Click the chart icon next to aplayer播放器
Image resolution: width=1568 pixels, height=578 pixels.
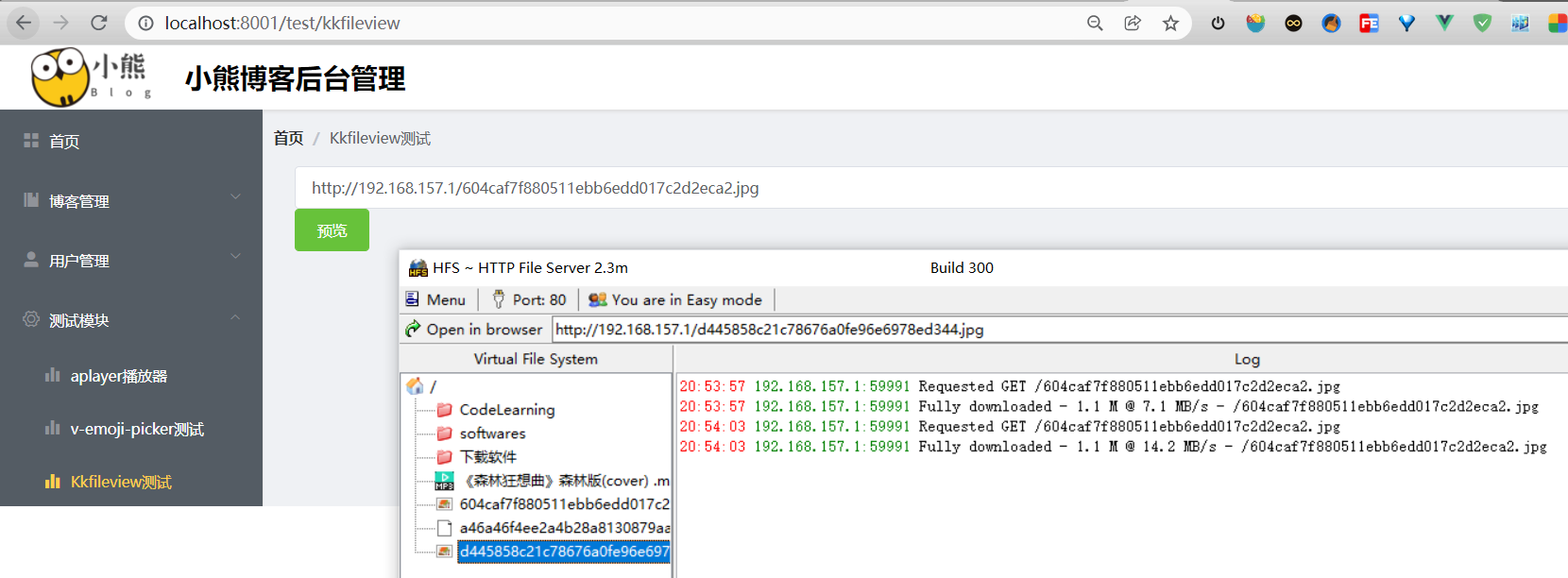coord(53,375)
